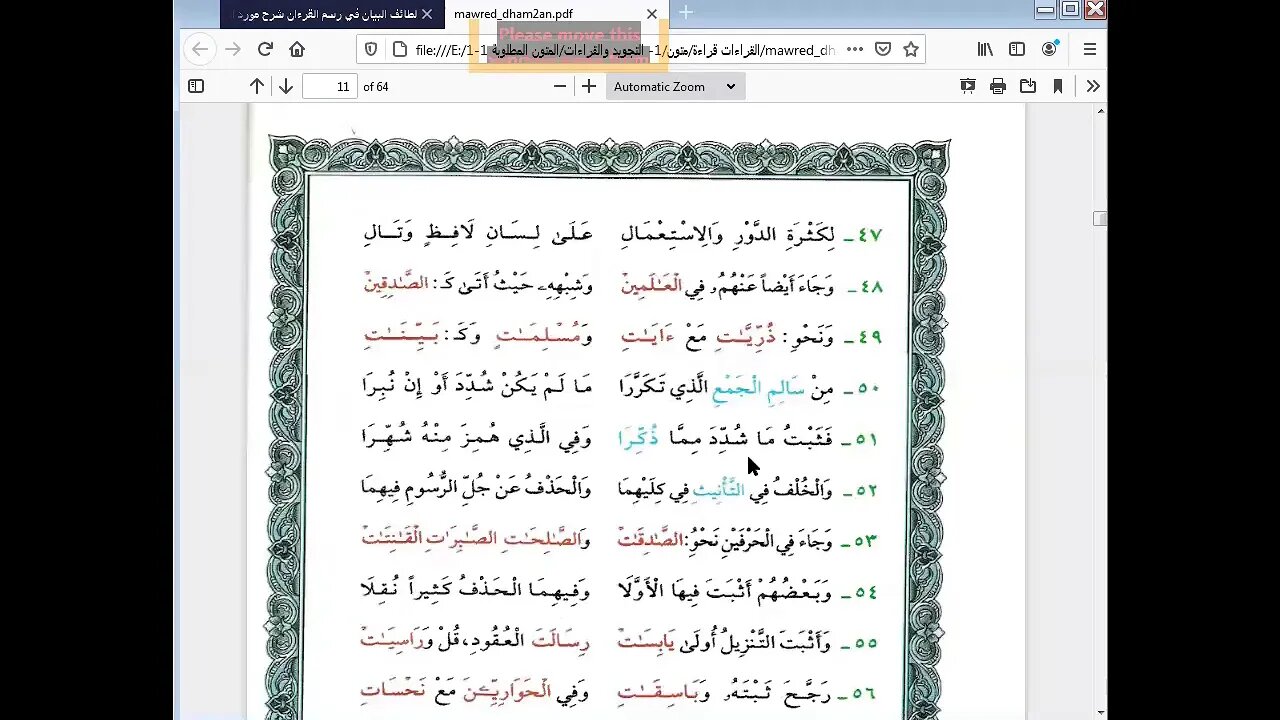The height and width of the screenshot is (720, 1280).
Task: Open tracking protection shield info
Action: (x=371, y=49)
